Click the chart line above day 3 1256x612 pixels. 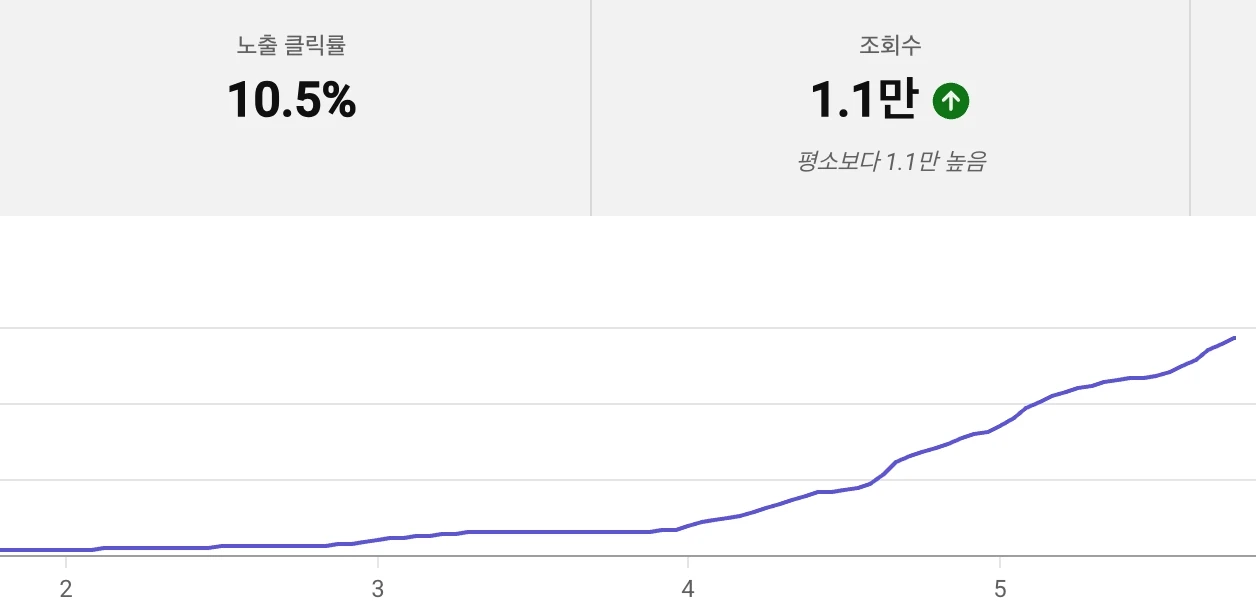pos(377,539)
